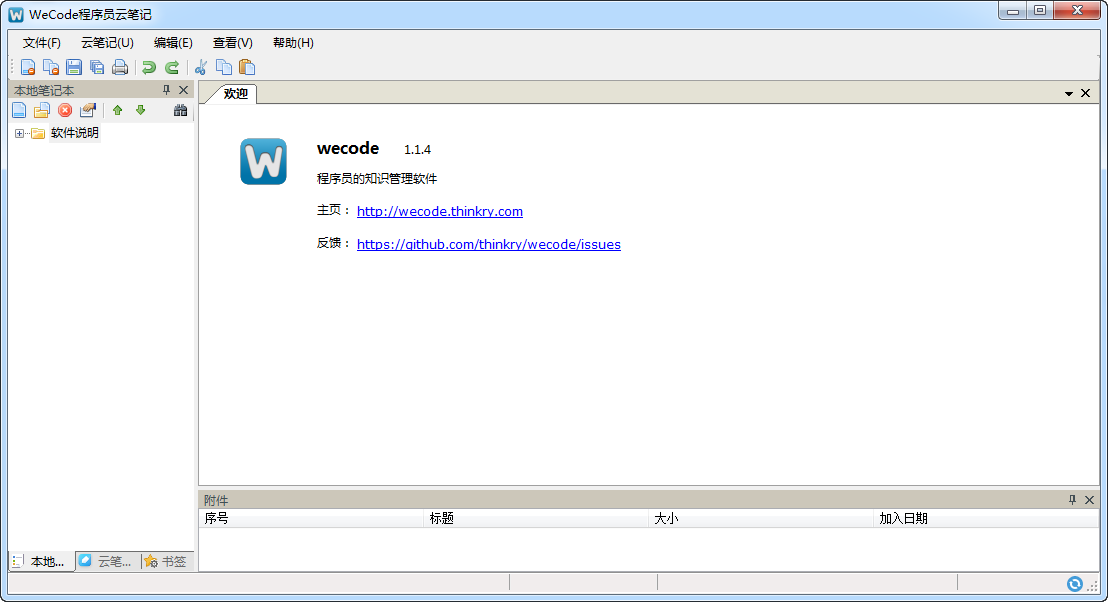Image resolution: width=1108 pixels, height=602 pixels.
Task: Open the 编辑(E) menu
Action: (x=173, y=42)
